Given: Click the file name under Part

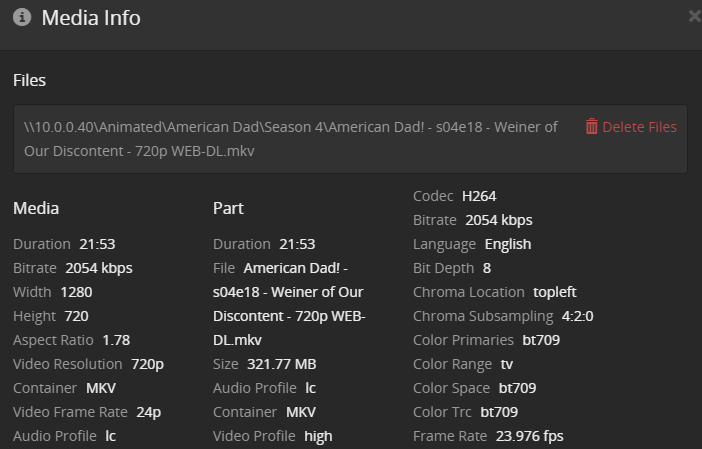Looking at the screenshot, I should (x=288, y=304).
